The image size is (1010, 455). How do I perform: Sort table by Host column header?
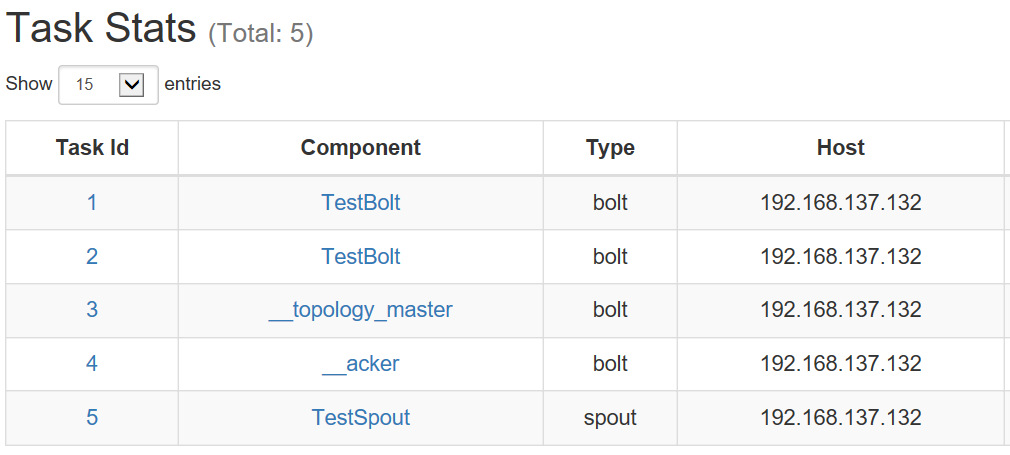[x=840, y=148]
